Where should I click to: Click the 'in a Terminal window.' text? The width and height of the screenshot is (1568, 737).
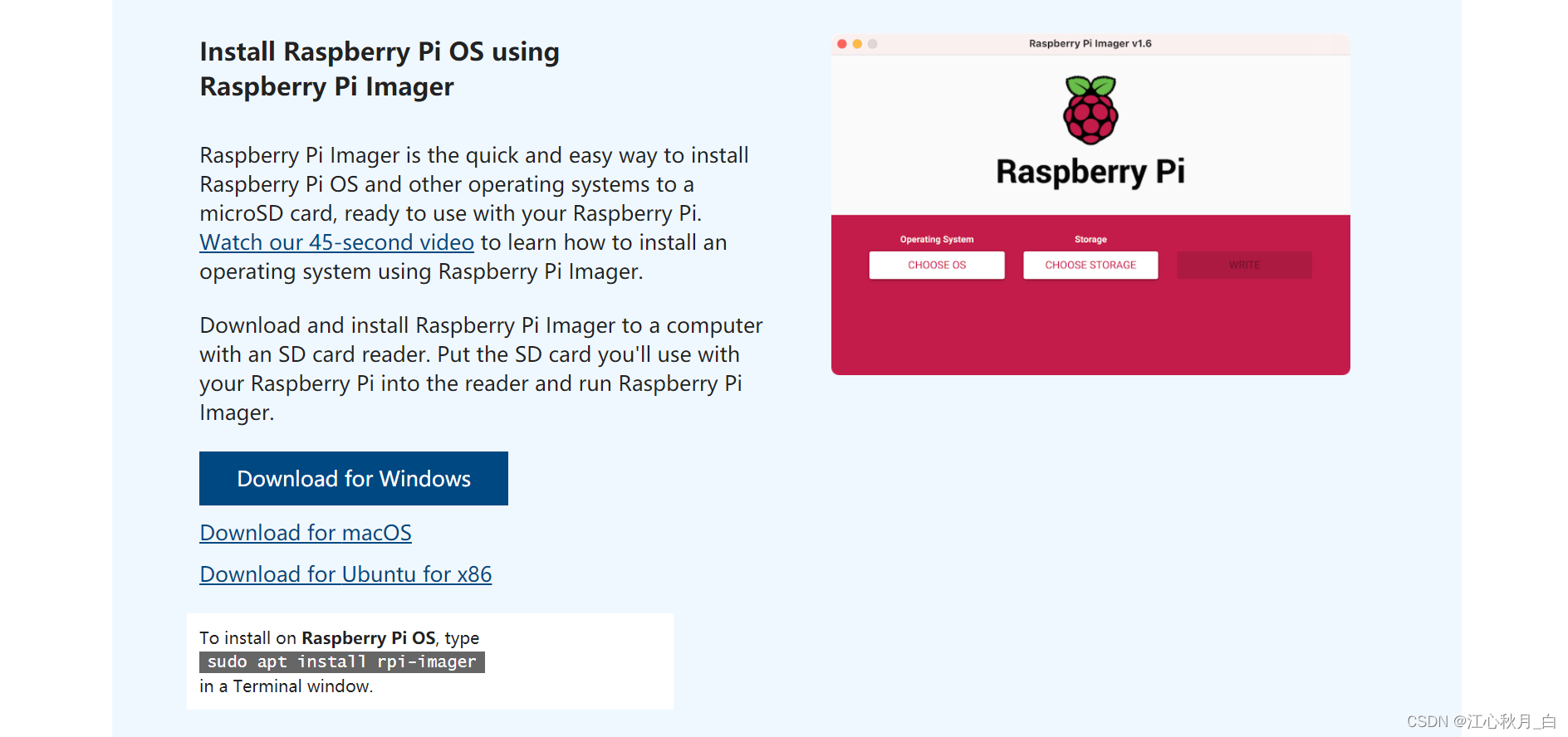287,686
